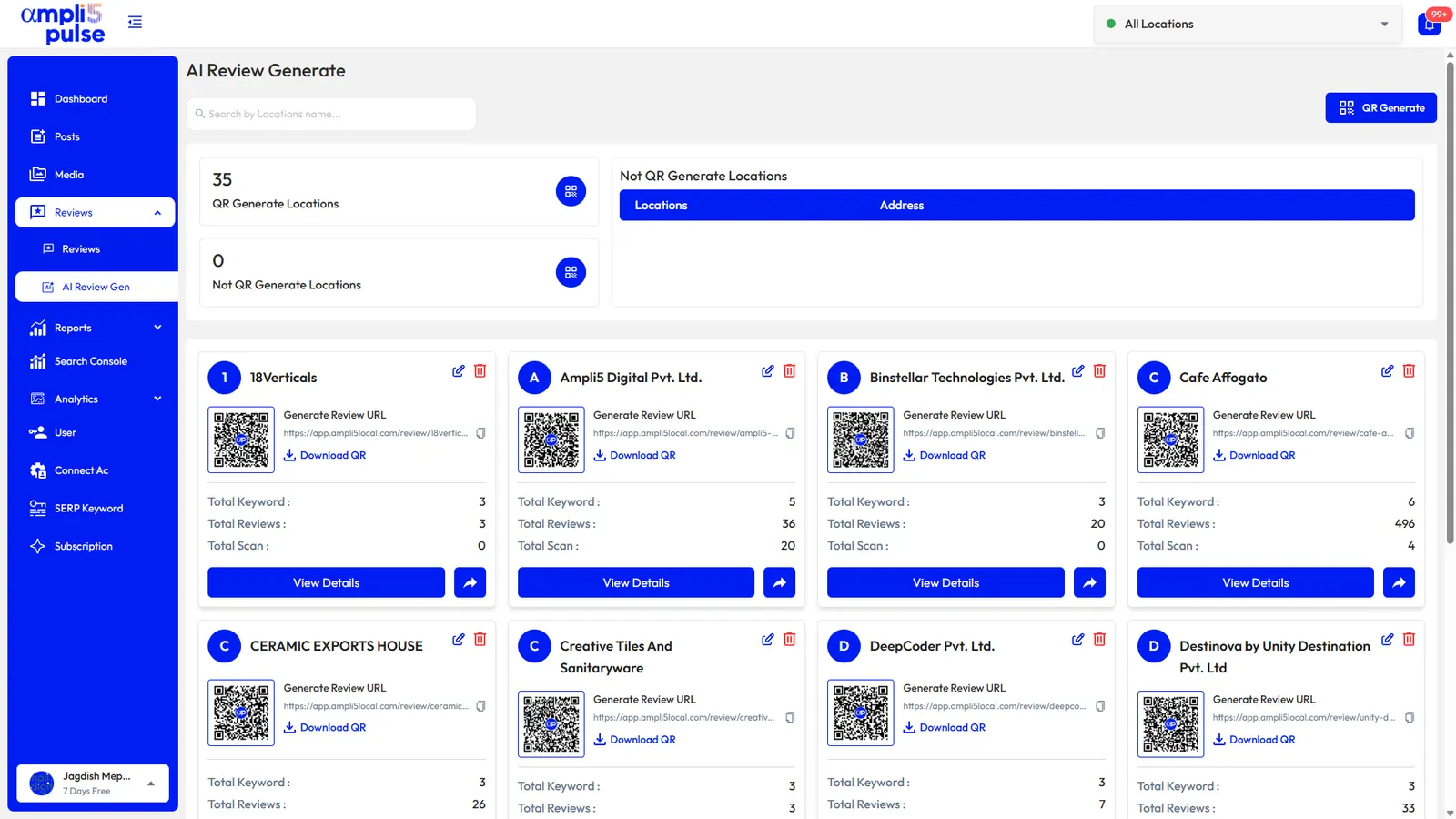Open the notifications icon showing 99+ badge

1430,24
